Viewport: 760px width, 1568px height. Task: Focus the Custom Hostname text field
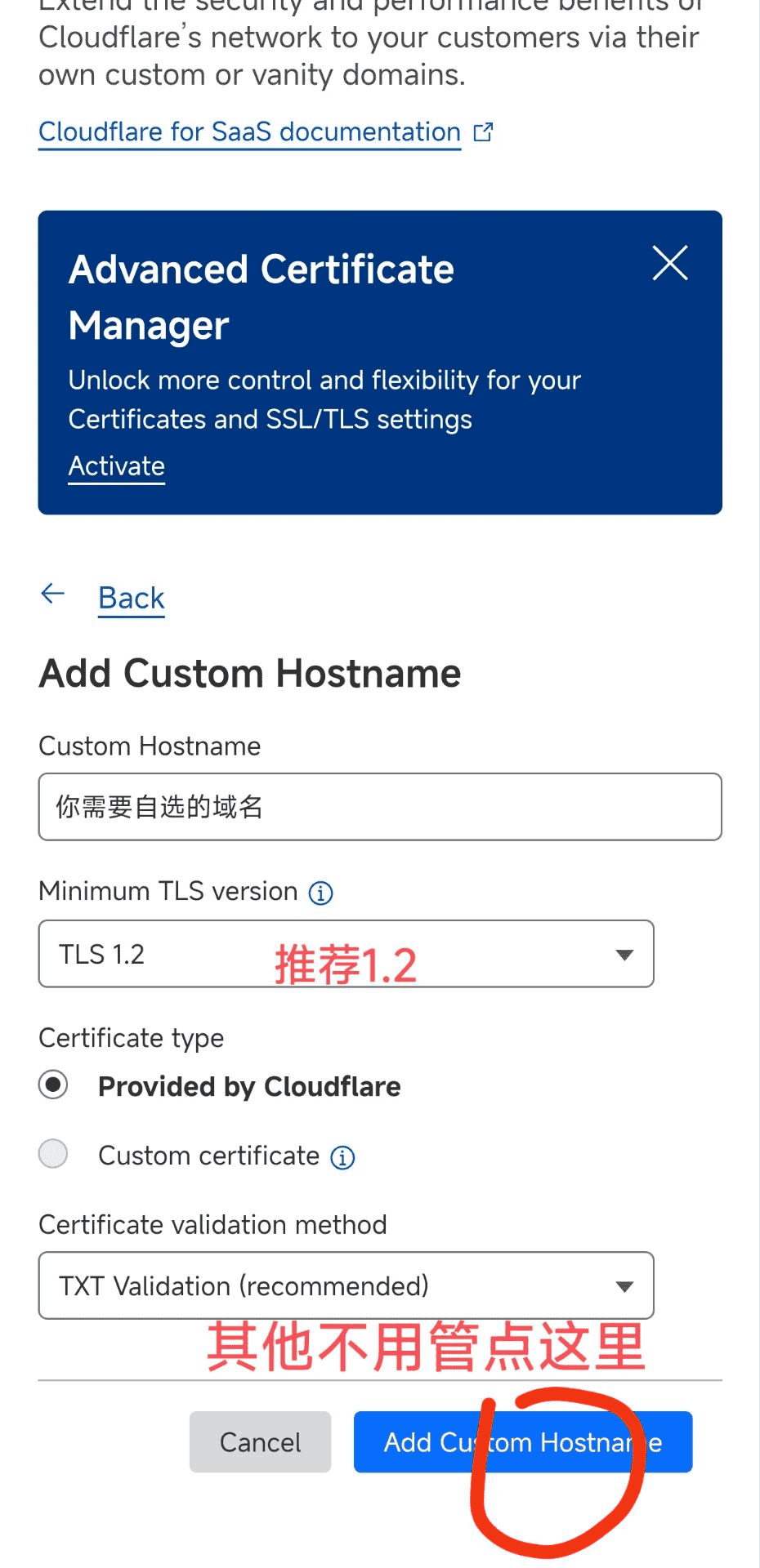(x=380, y=807)
